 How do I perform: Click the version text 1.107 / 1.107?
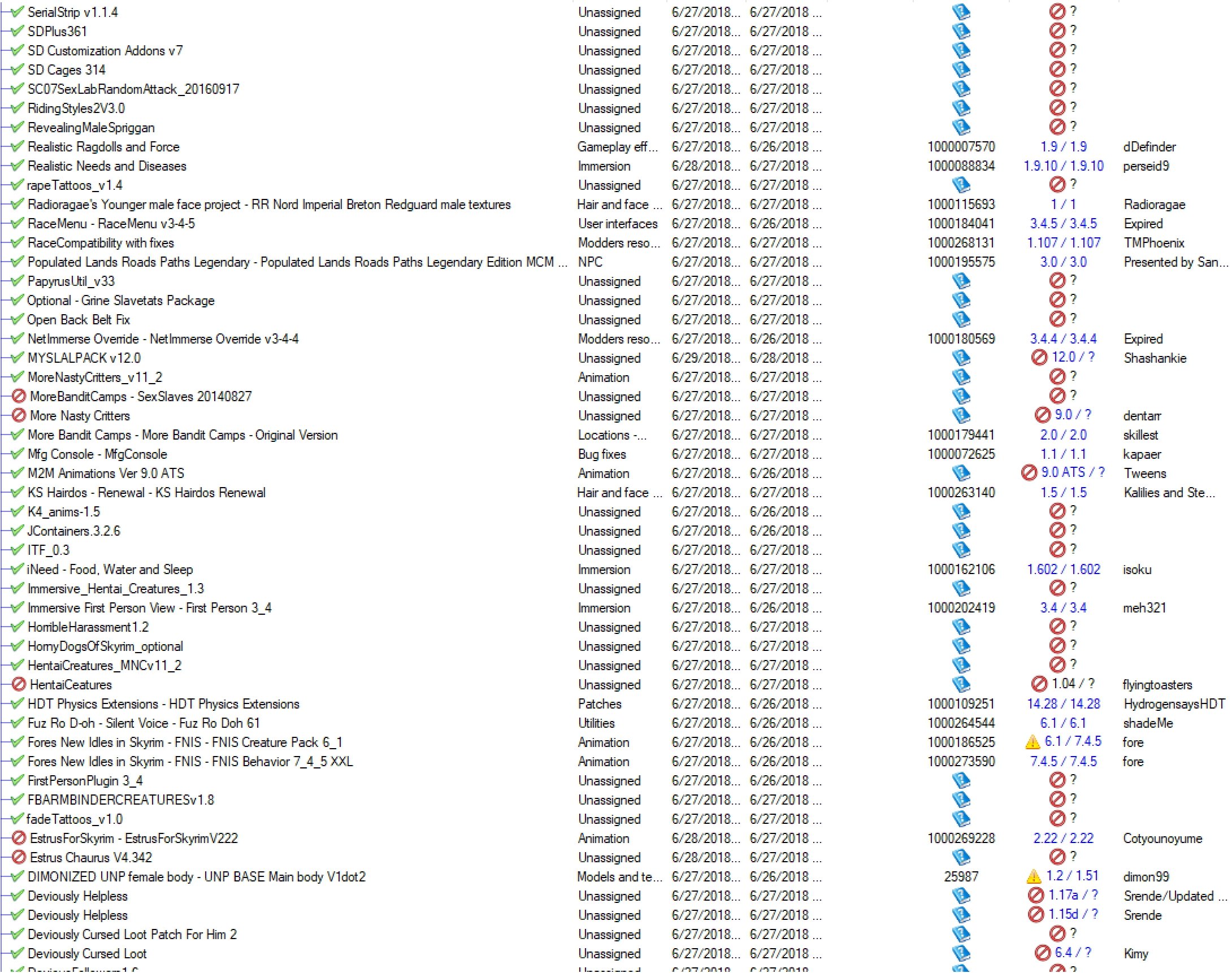click(x=1064, y=242)
